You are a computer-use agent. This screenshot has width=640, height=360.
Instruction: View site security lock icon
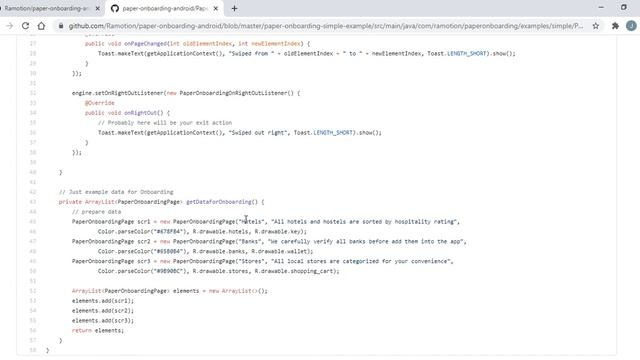pos(61,26)
